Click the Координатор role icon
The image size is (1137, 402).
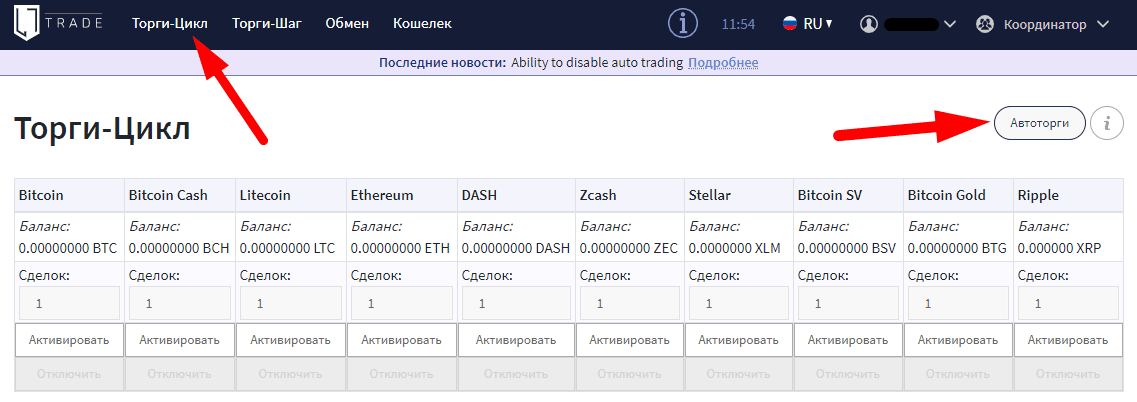[984, 24]
